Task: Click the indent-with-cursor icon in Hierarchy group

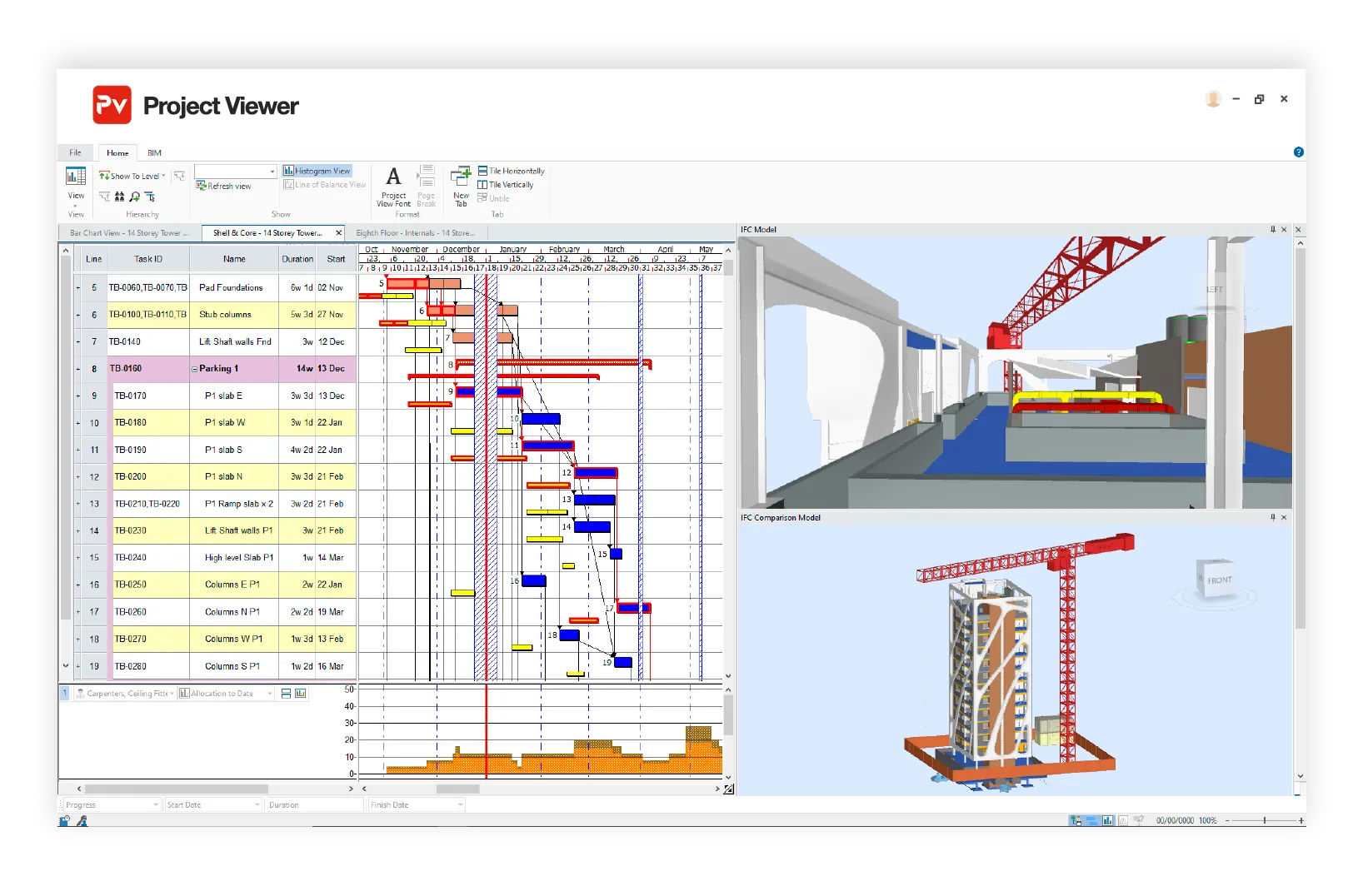Action: point(150,197)
